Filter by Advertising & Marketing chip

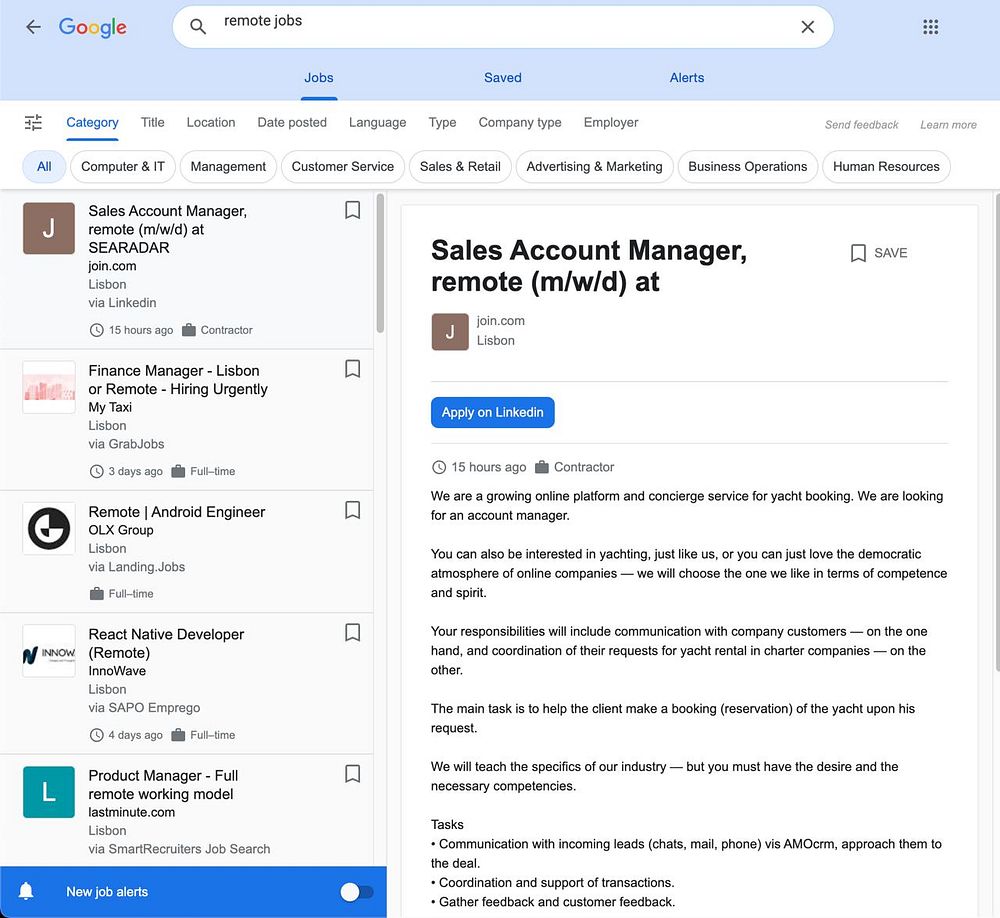[x=594, y=167]
